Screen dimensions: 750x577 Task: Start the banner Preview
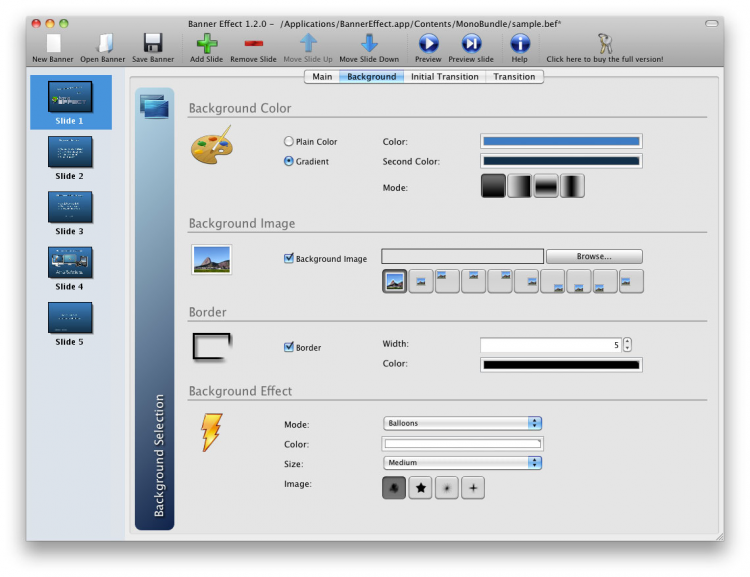pos(428,44)
